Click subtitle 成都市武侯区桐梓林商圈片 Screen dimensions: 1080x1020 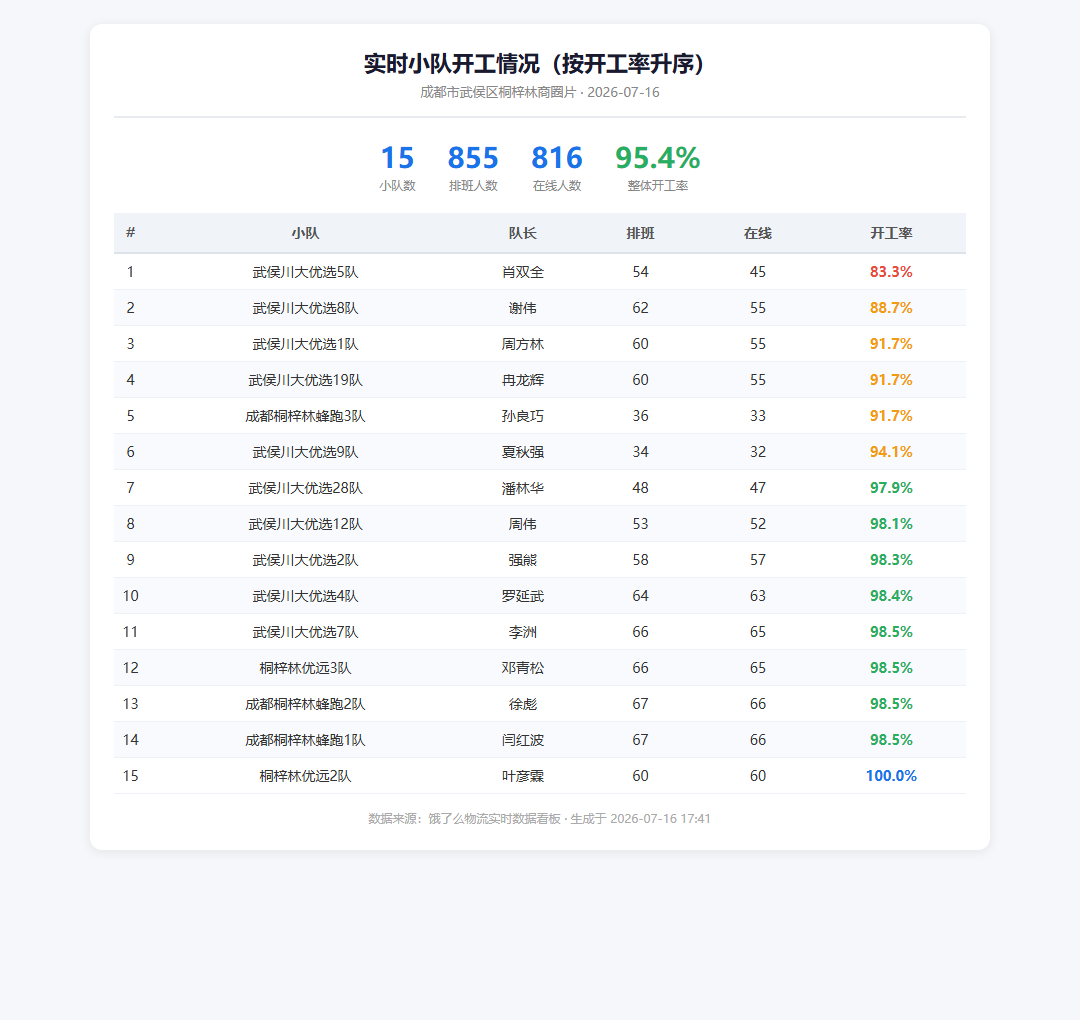coord(498,92)
